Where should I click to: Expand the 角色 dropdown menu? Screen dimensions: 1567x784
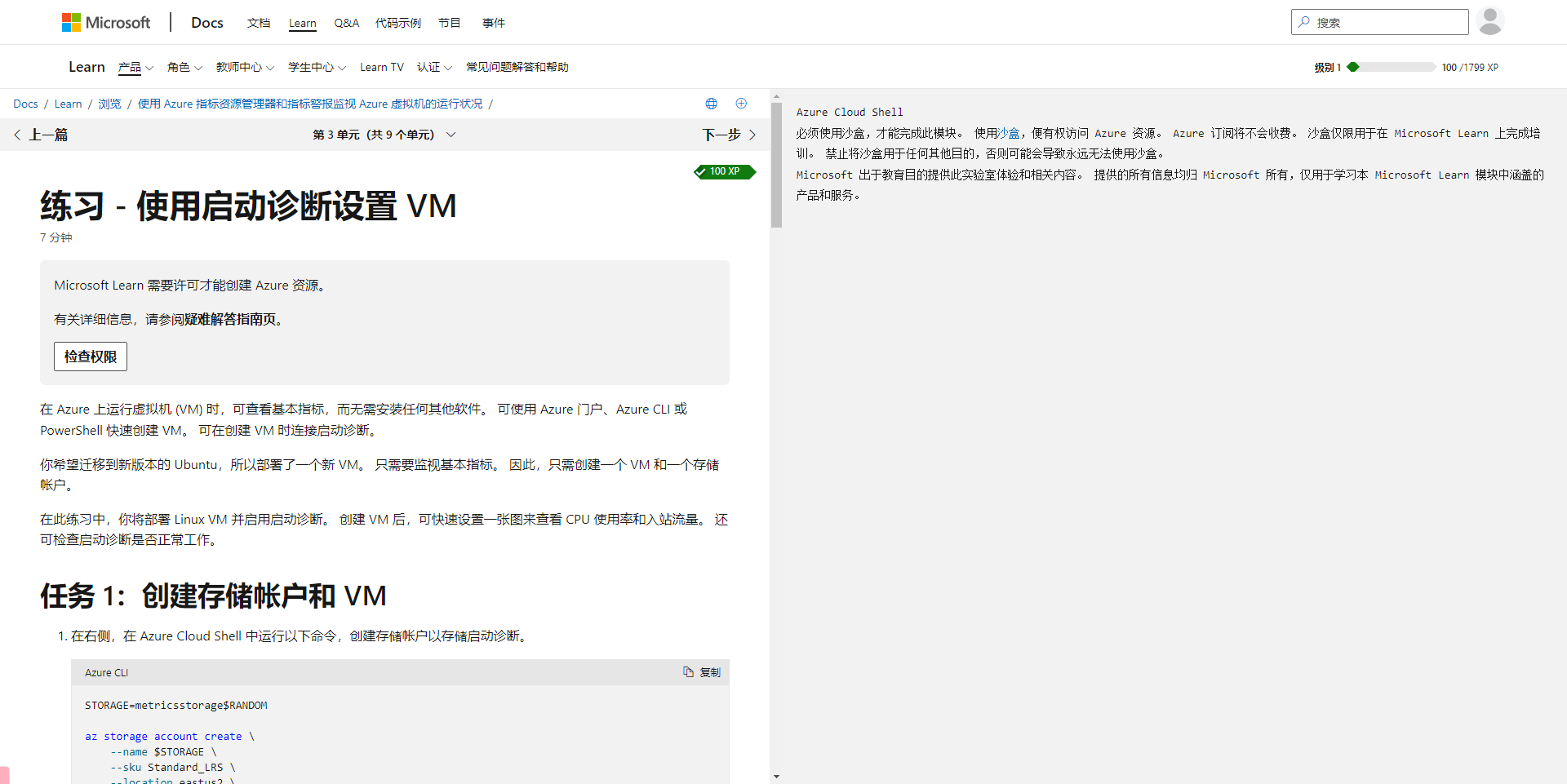pos(184,67)
